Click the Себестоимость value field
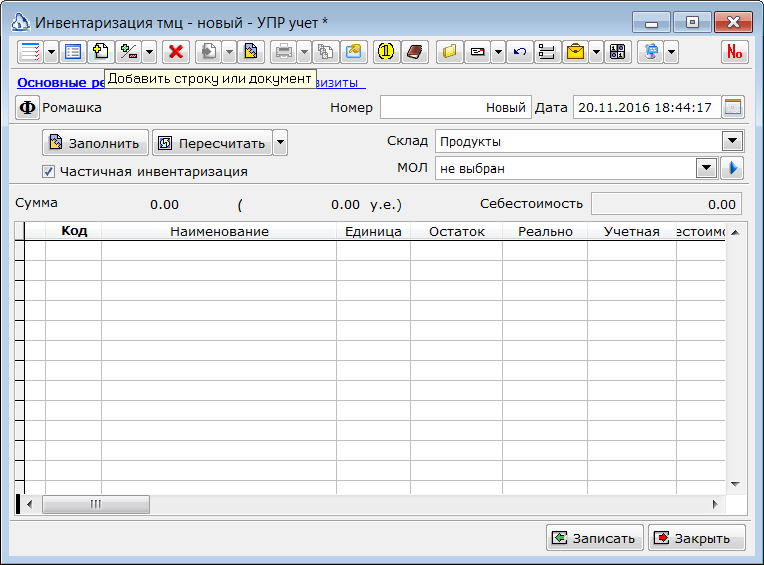This screenshot has width=764, height=565. tap(666, 204)
